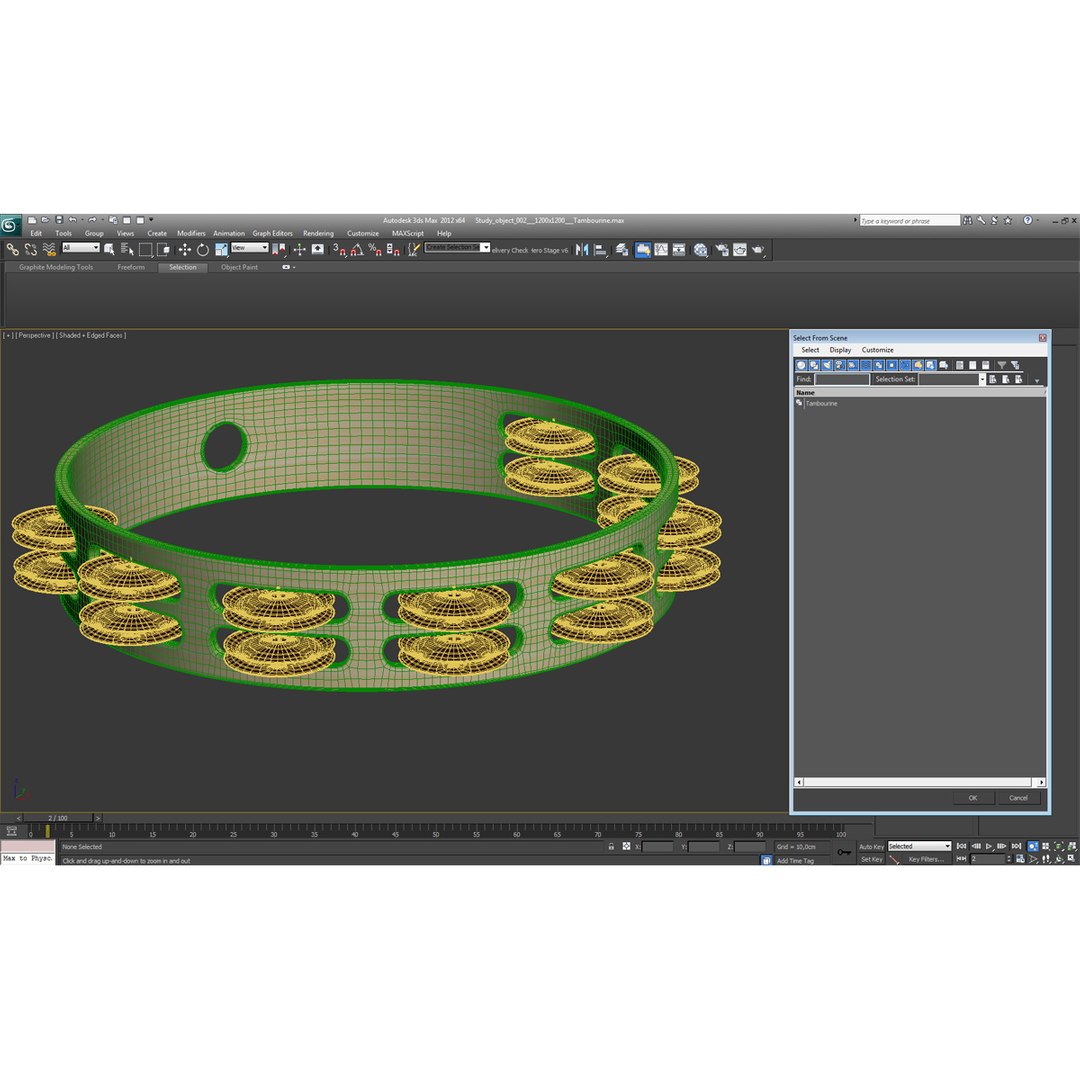
Task: Expand the dialog toolbar overflow arrow
Action: [x=1037, y=380]
